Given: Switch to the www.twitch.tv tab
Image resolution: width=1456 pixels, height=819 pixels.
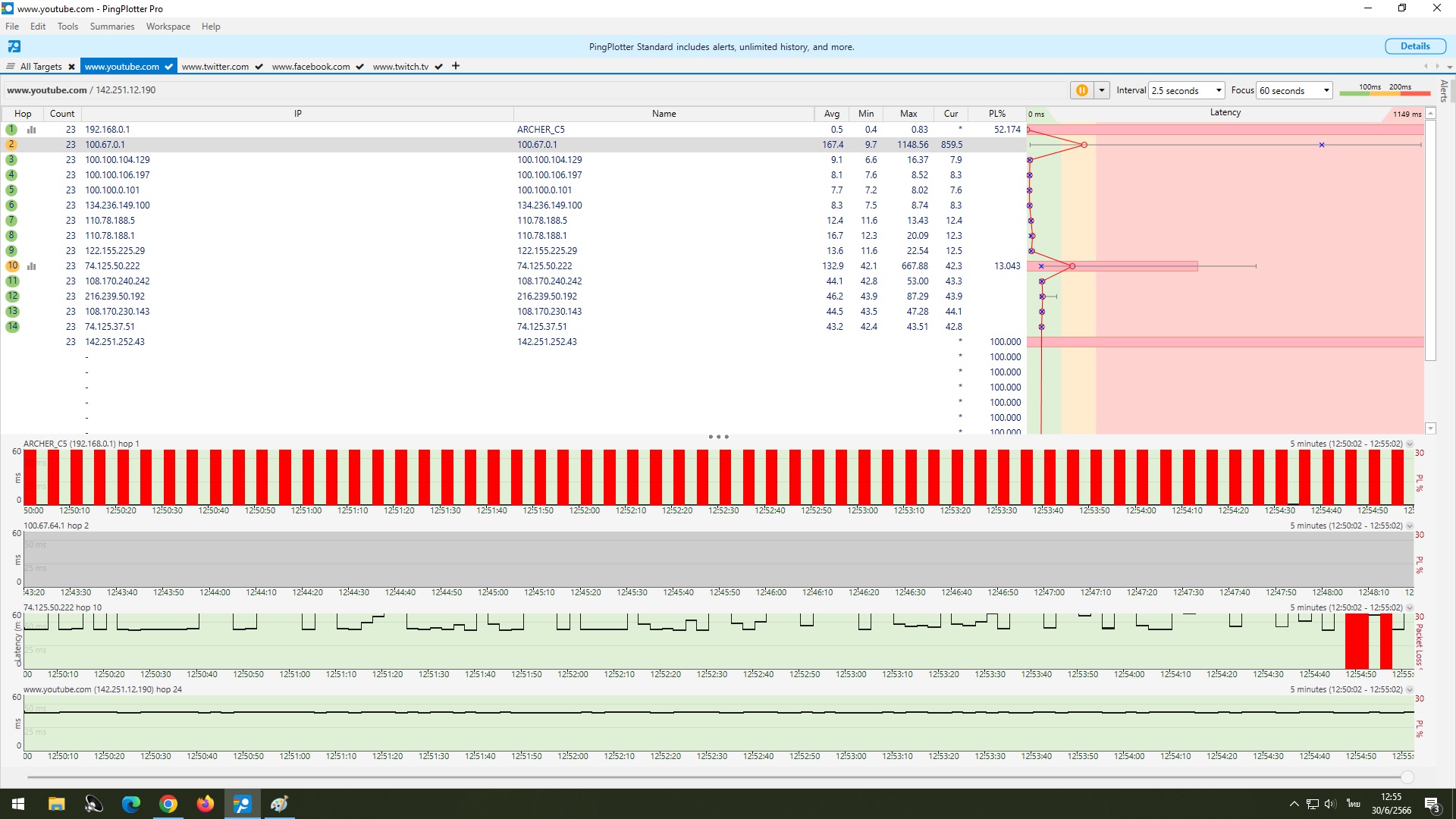Looking at the screenshot, I should click(x=400, y=67).
